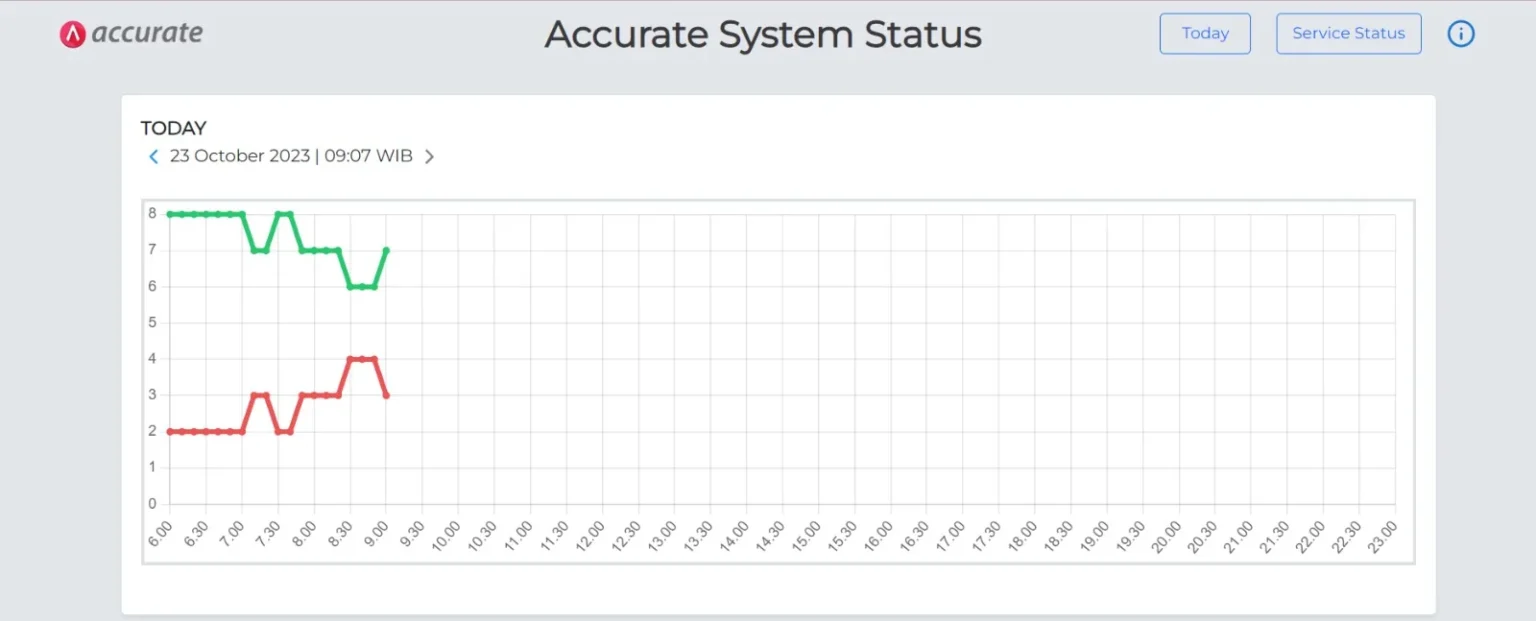Click the 23 October 2023 date label
This screenshot has height=621, width=1536.
pyautogui.click(x=290, y=157)
